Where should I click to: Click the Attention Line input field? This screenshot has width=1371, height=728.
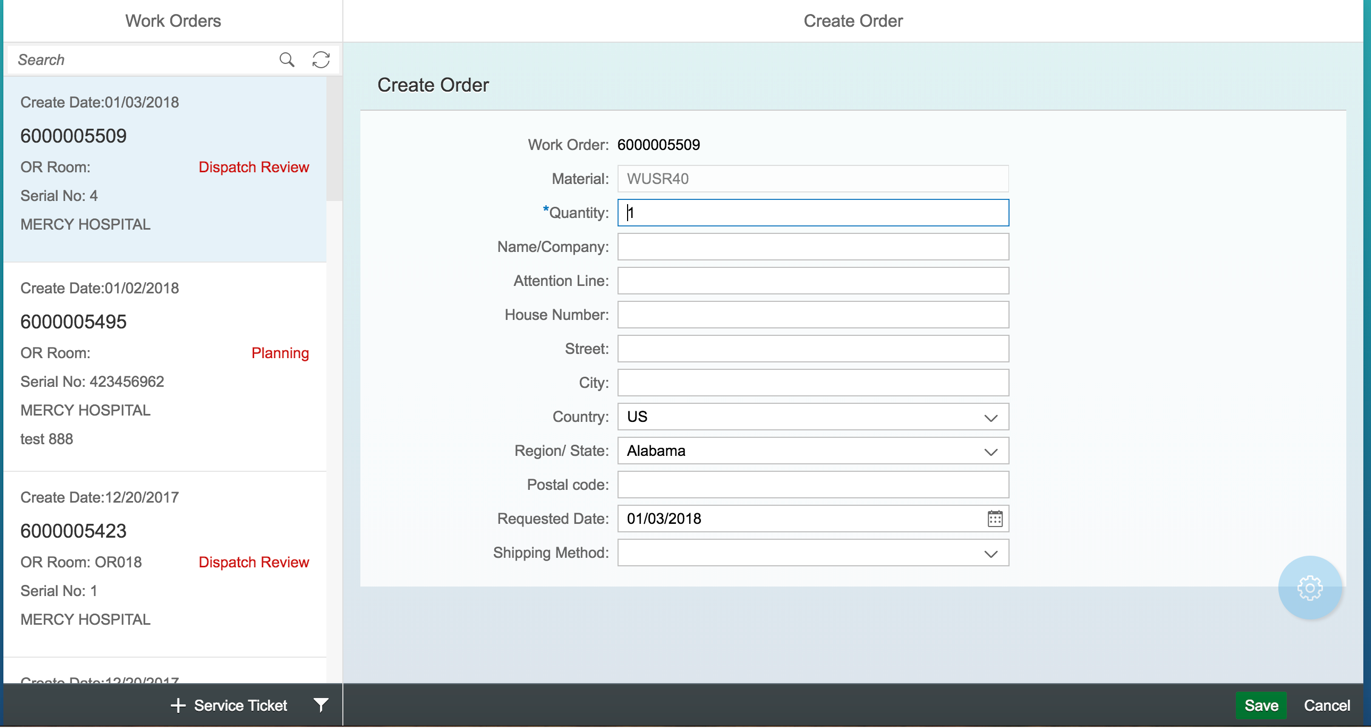tap(813, 281)
